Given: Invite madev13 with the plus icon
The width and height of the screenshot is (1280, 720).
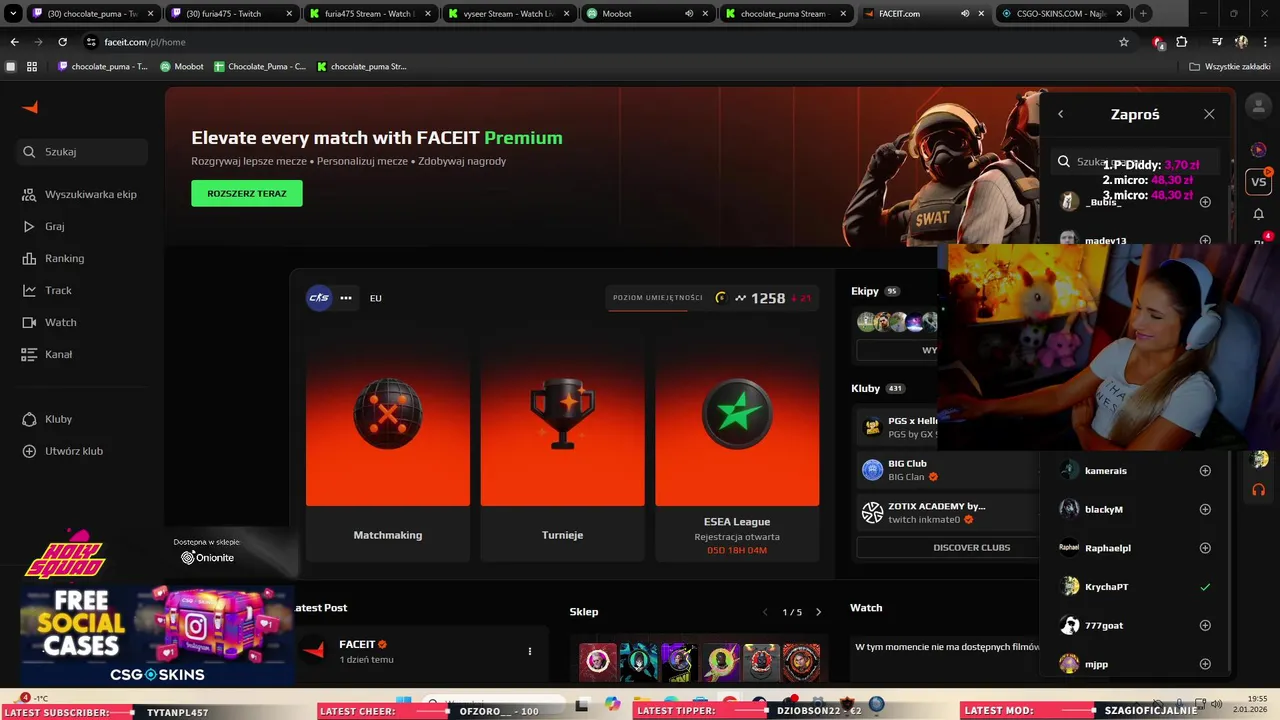Looking at the screenshot, I should [1205, 240].
